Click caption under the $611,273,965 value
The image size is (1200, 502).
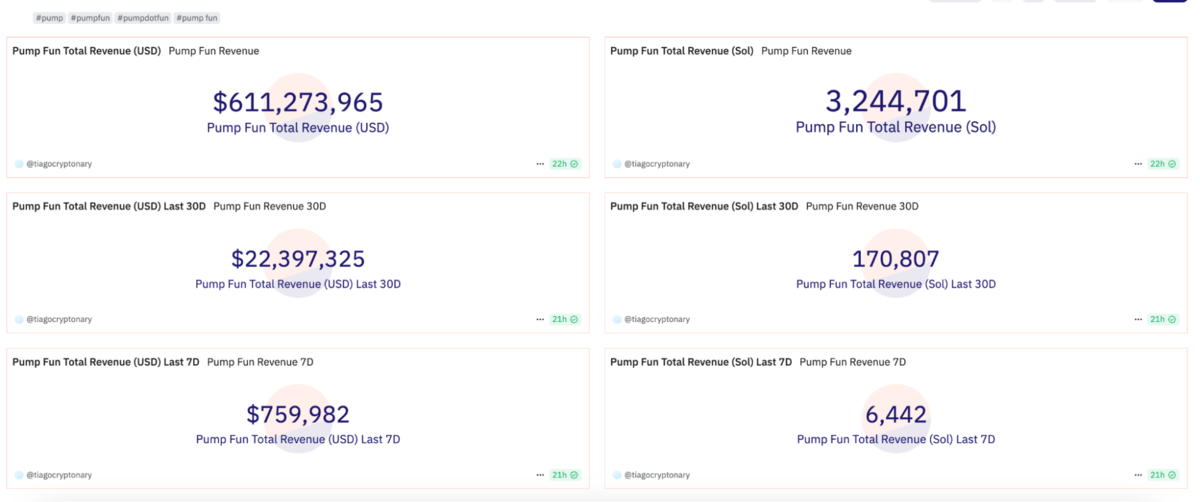tap(298, 128)
